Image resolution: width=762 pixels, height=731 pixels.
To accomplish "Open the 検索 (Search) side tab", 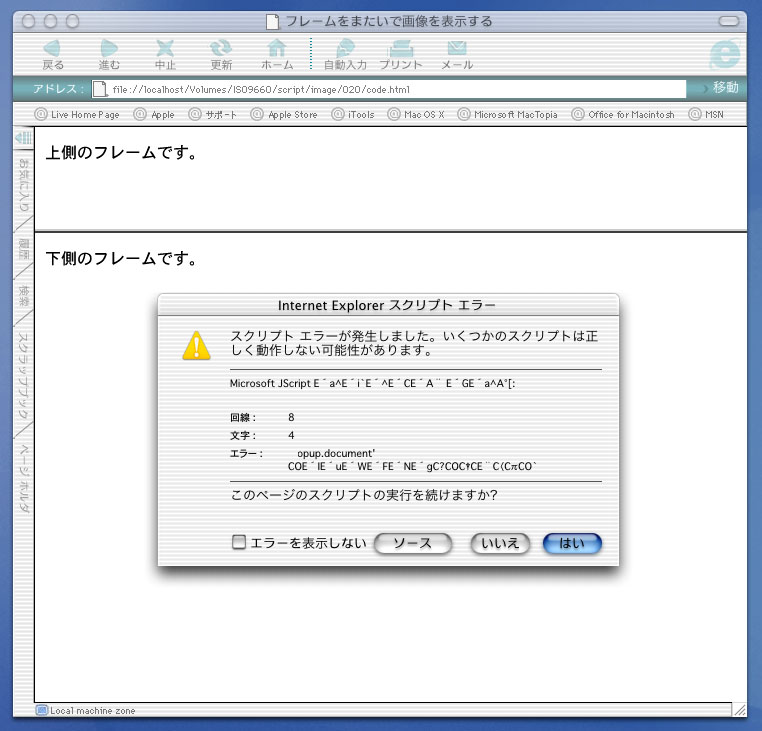I will click(23, 295).
